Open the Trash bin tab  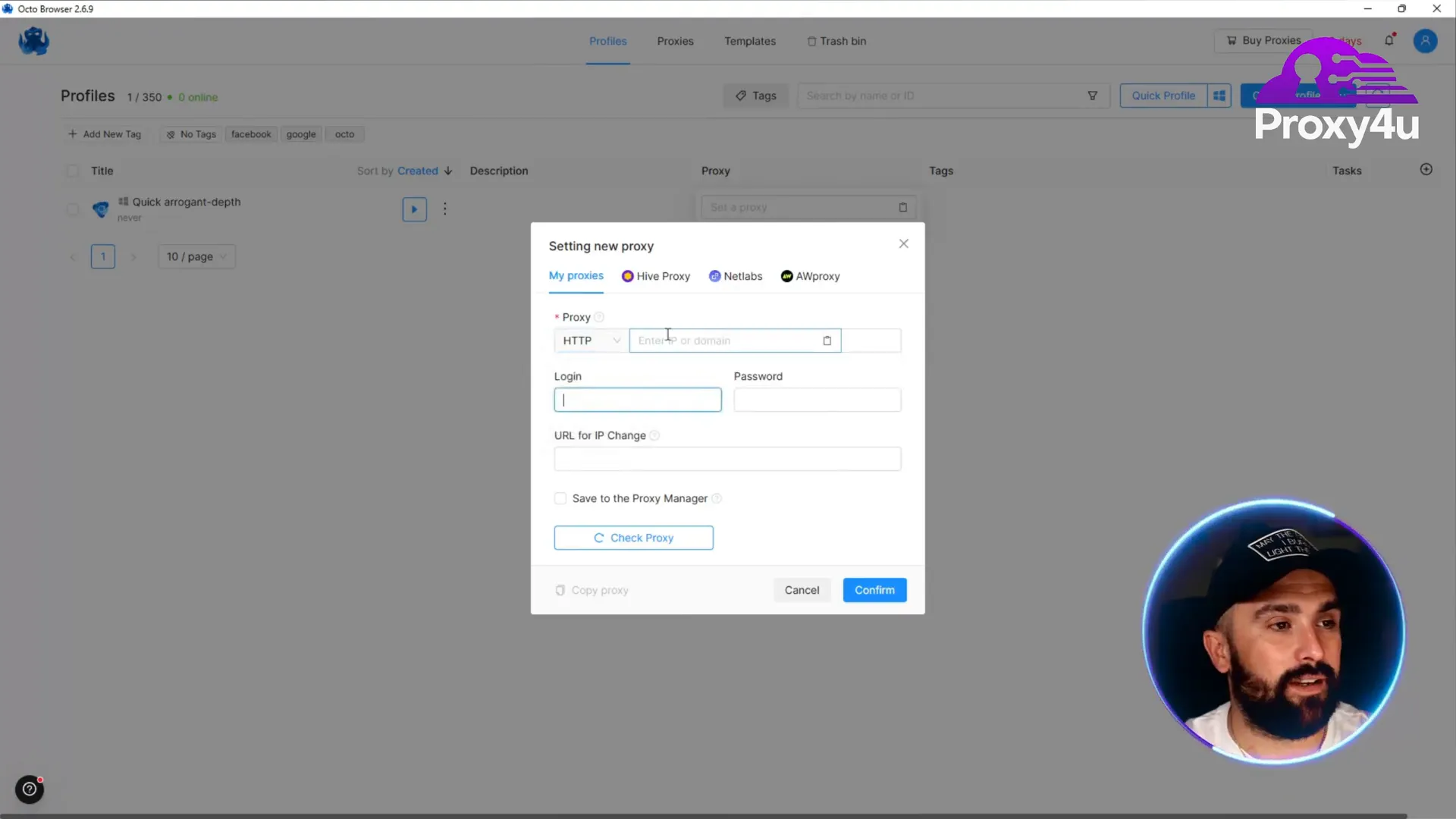click(836, 41)
